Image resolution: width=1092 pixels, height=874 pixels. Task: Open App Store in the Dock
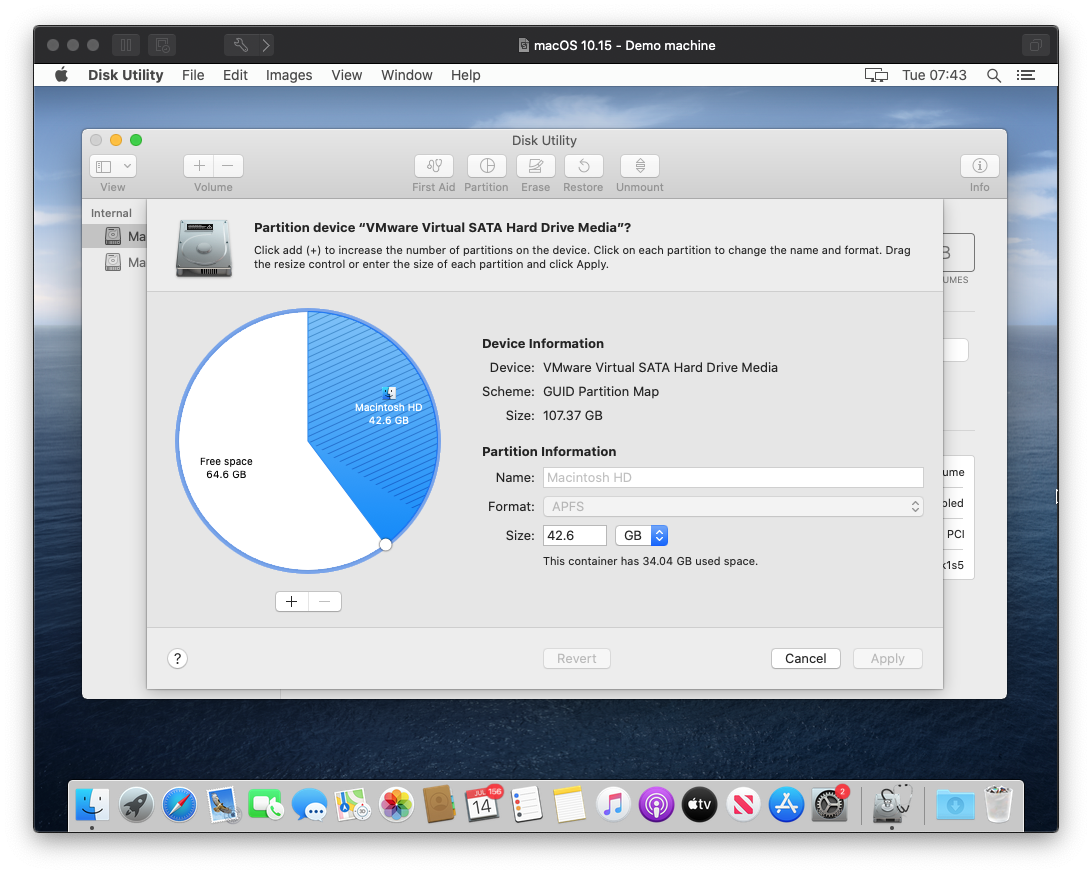pos(786,805)
